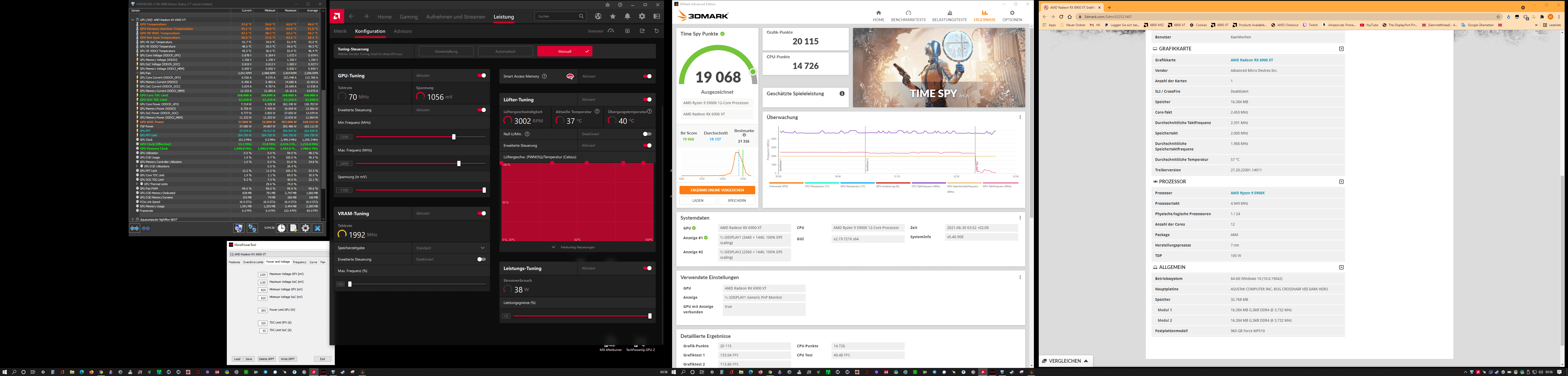Enable Null U/Min. switch
The width and height of the screenshot is (1568, 376).
pos(647,134)
